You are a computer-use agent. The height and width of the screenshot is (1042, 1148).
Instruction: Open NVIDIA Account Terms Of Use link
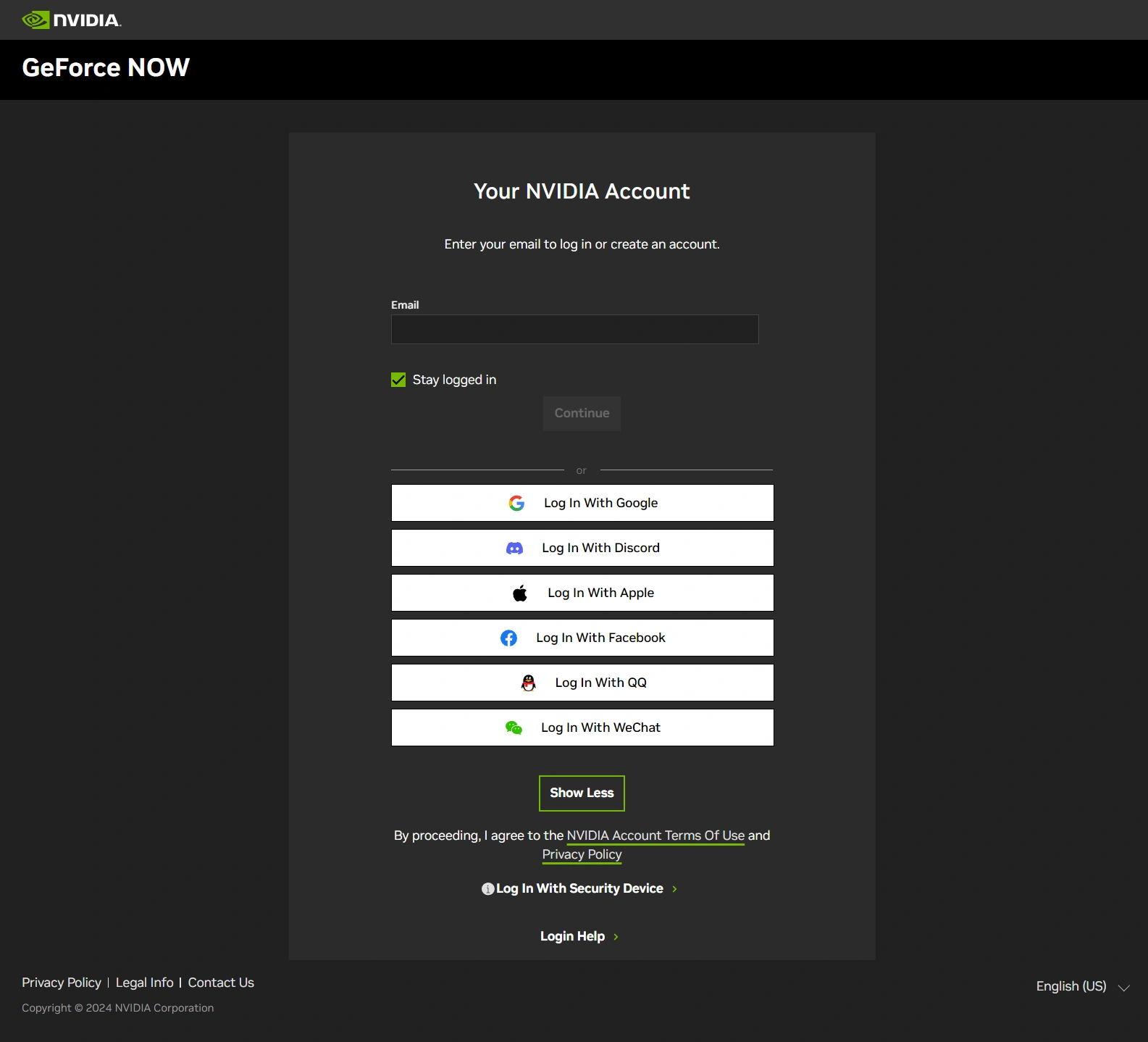[655, 835]
